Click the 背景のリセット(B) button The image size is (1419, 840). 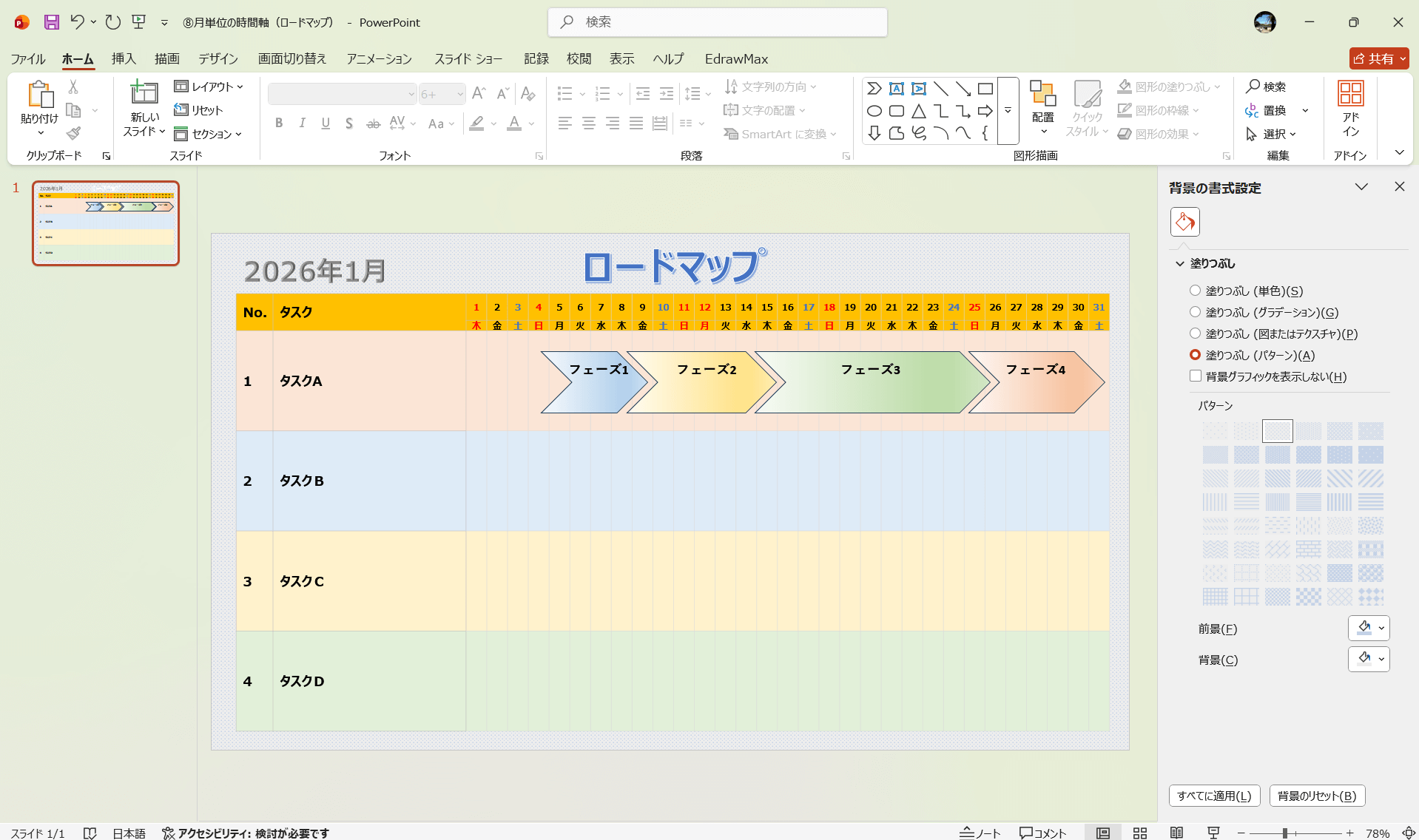(1317, 796)
